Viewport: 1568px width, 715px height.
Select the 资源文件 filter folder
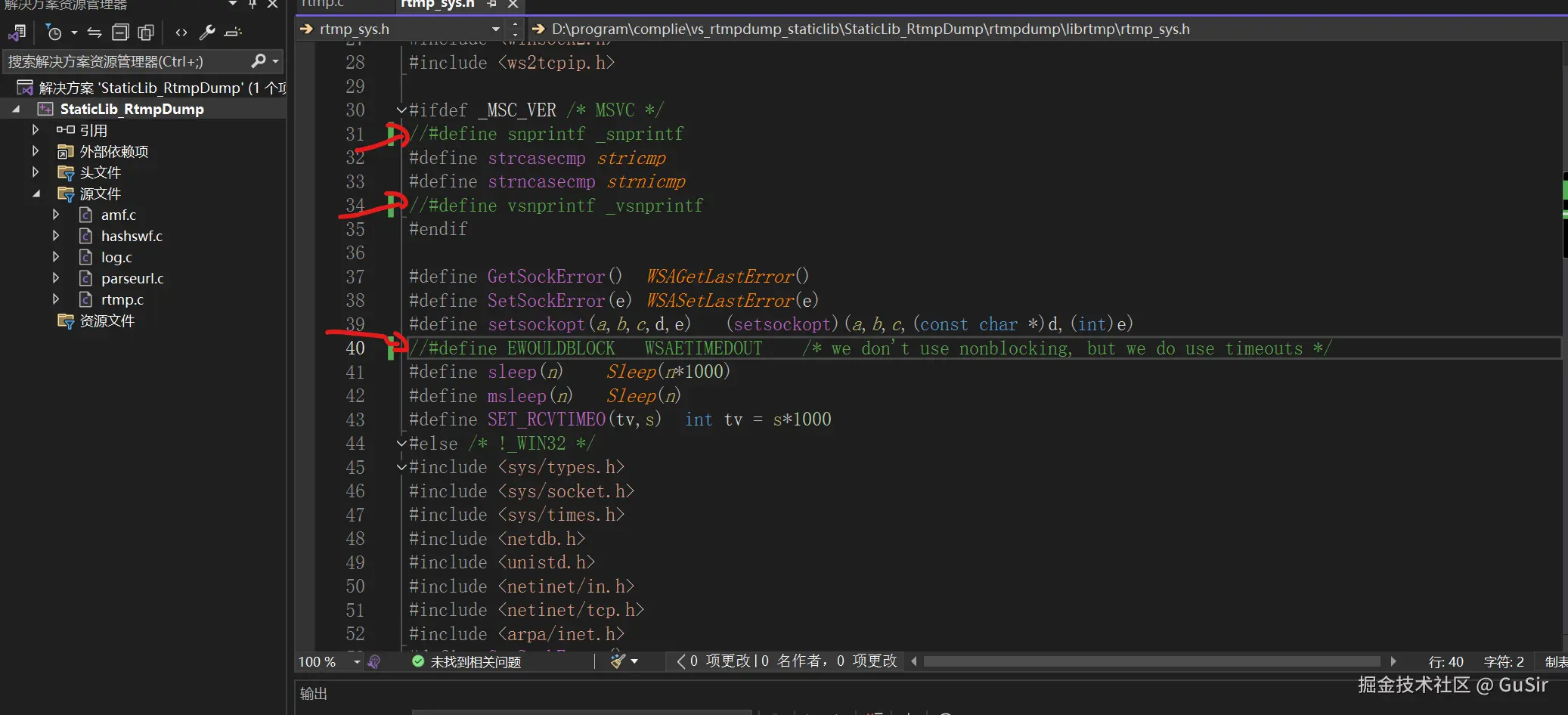[x=107, y=320]
